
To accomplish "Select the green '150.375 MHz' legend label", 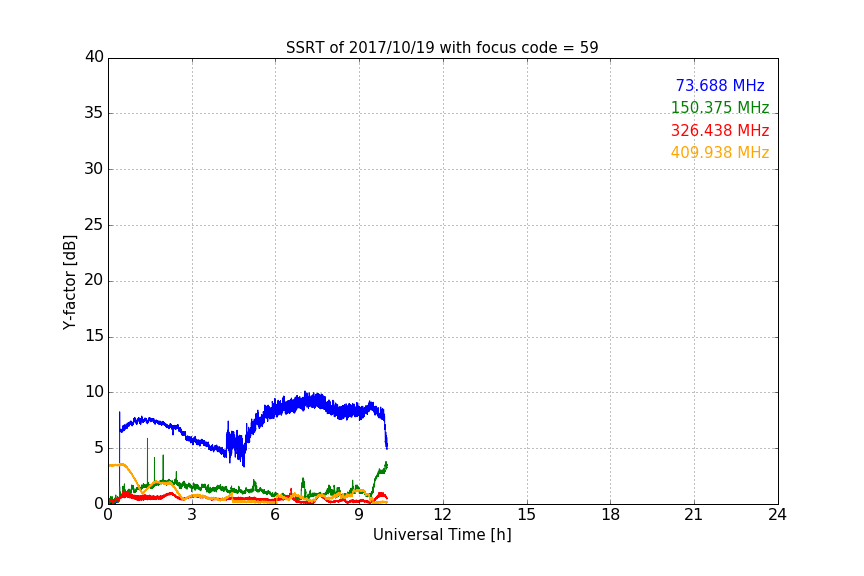I will coord(720,107).
